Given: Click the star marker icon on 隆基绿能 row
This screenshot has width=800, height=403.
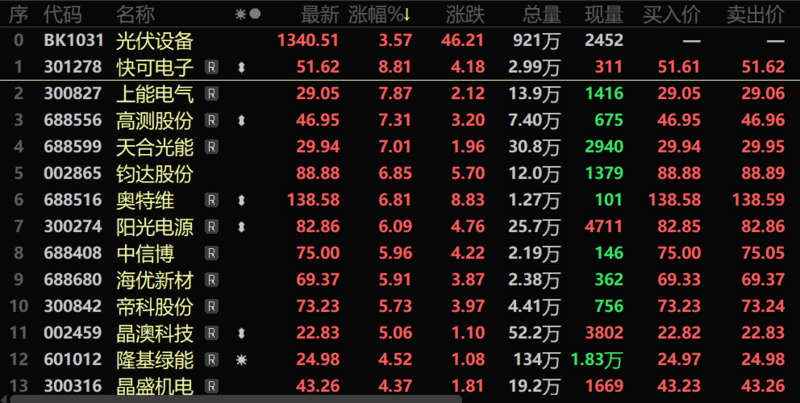Looking at the screenshot, I should coord(241,360).
